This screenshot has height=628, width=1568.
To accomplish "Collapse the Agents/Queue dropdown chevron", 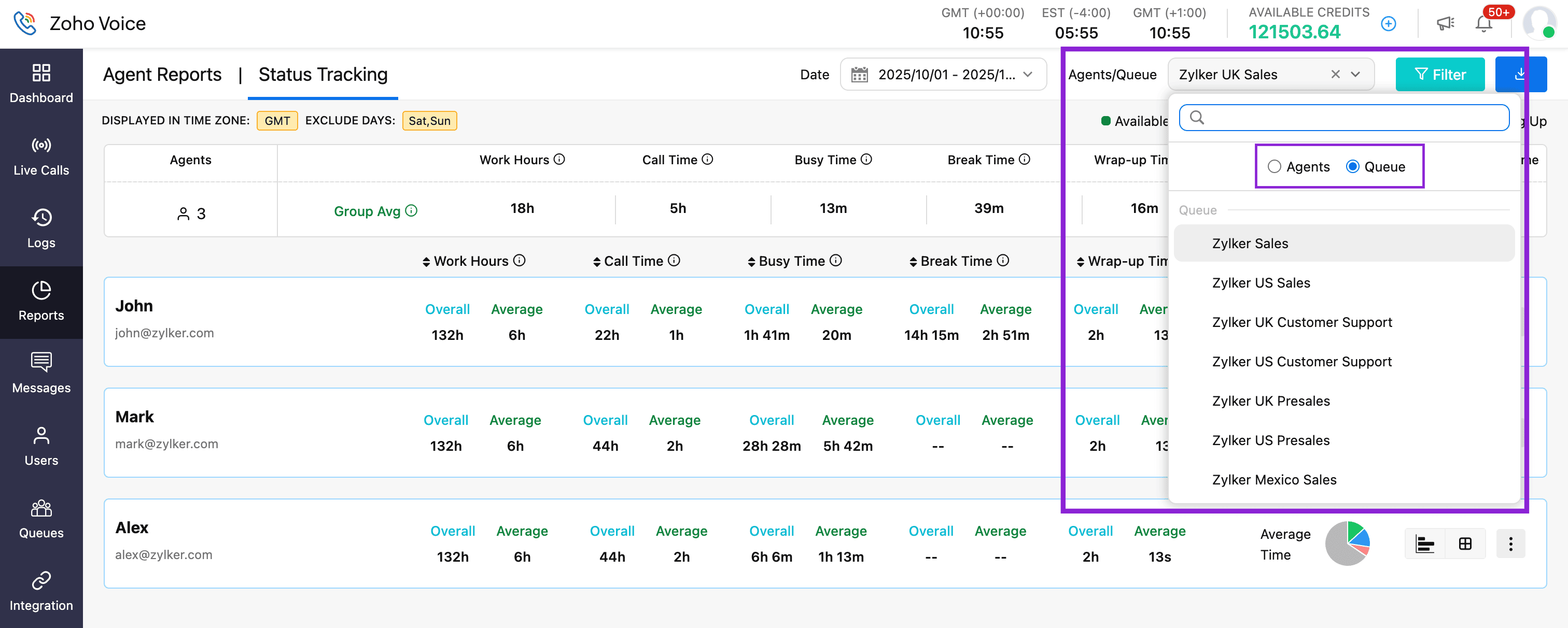I will pyautogui.click(x=1355, y=74).
